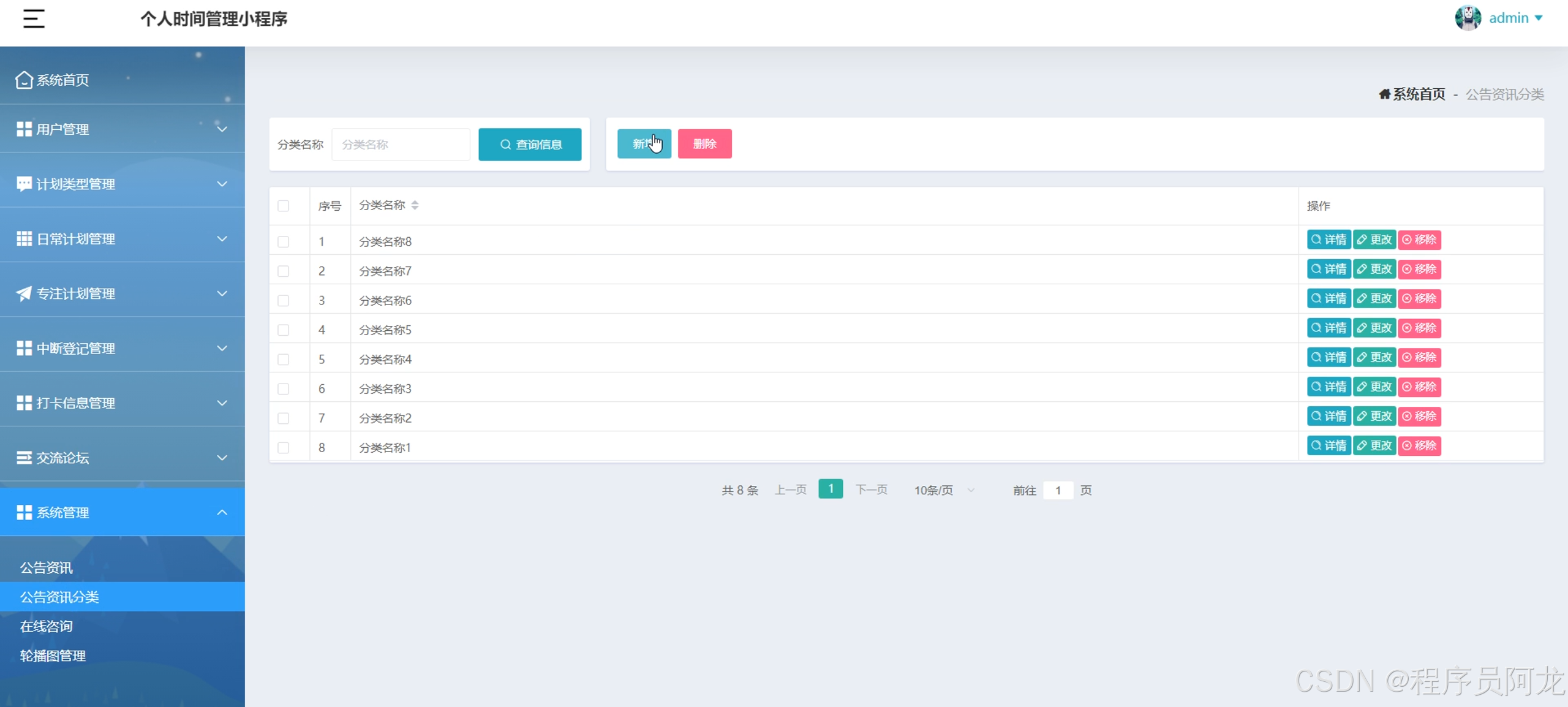Open the admin user dropdown arrow
The height and width of the screenshot is (707, 1568).
click(x=1539, y=18)
